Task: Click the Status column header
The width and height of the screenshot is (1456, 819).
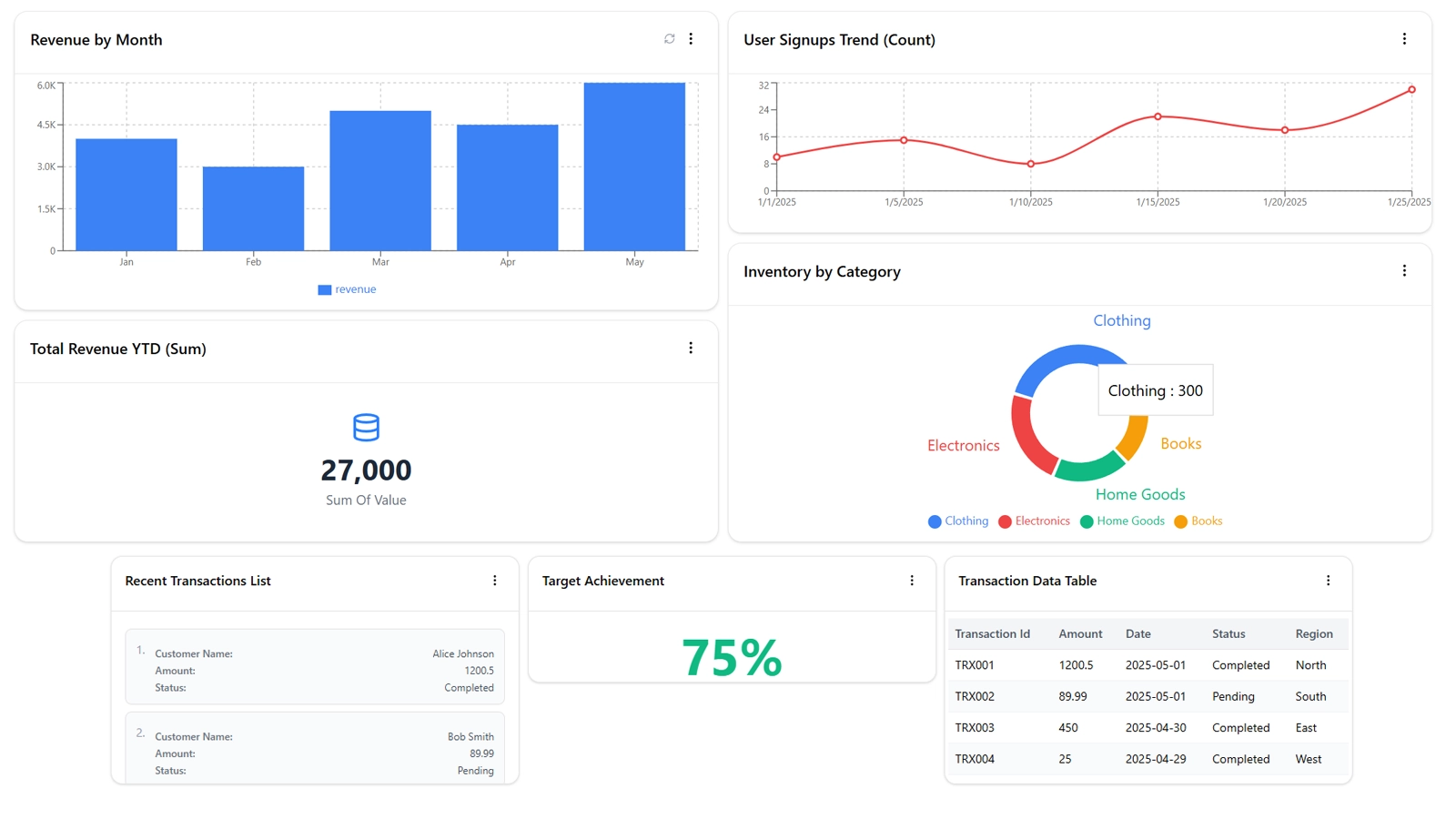Action: tap(1228, 634)
